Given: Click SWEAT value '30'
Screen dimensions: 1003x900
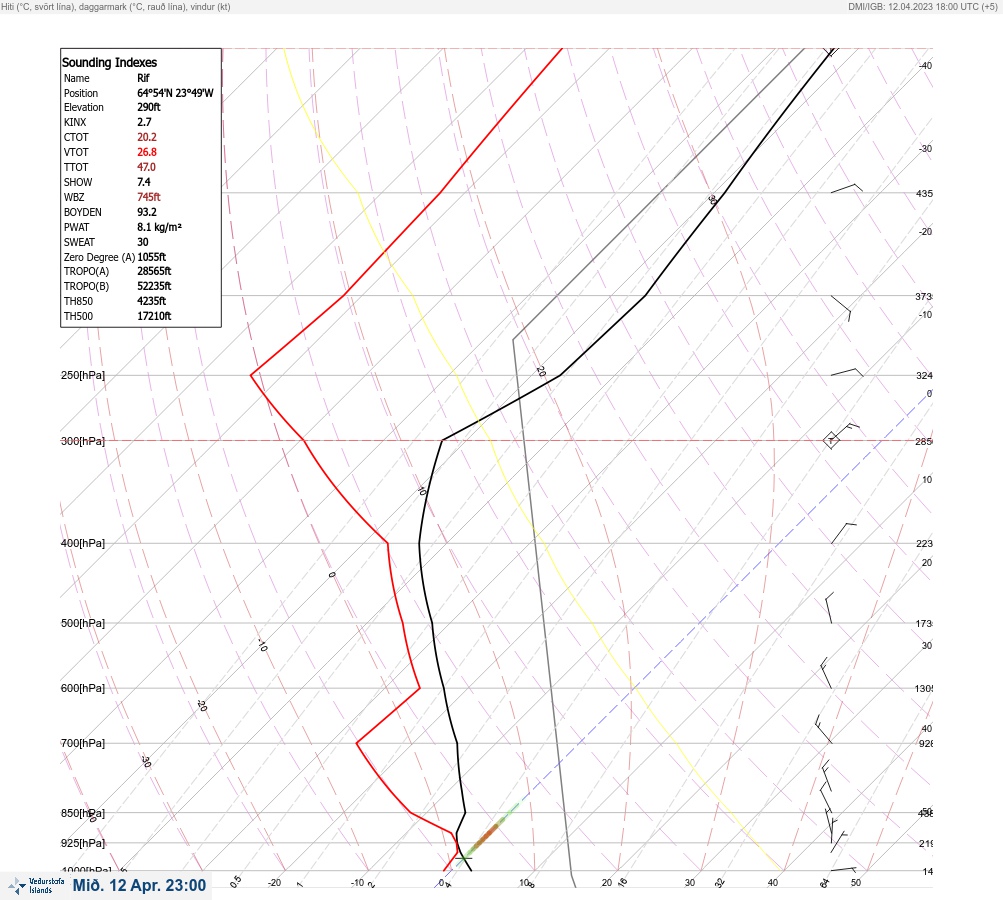Looking at the screenshot, I should point(143,242).
